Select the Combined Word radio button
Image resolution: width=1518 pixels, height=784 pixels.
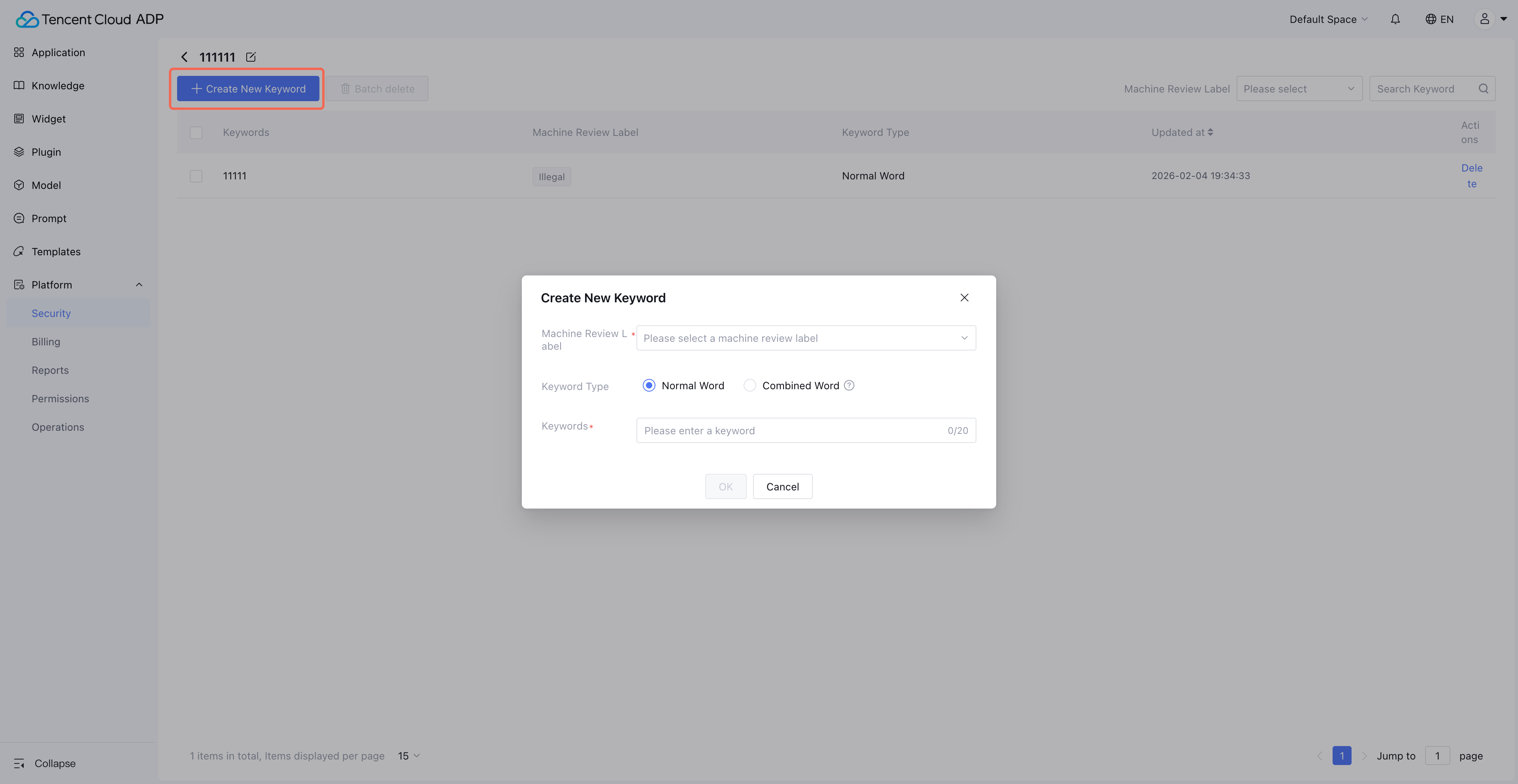click(x=750, y=385)
